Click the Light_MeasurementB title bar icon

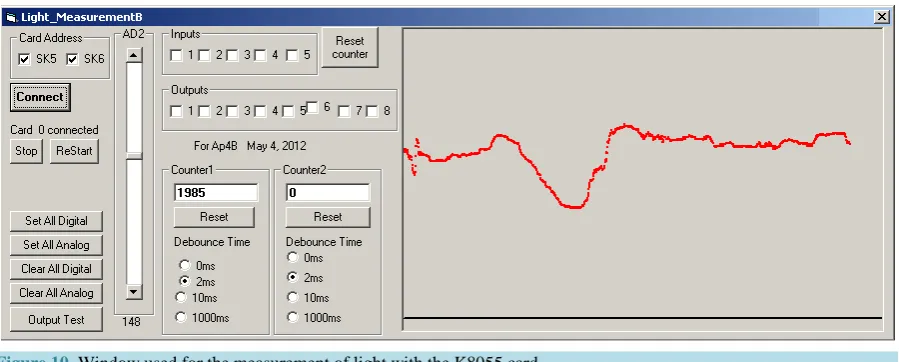pyautogui.click(x=11, y=17)
